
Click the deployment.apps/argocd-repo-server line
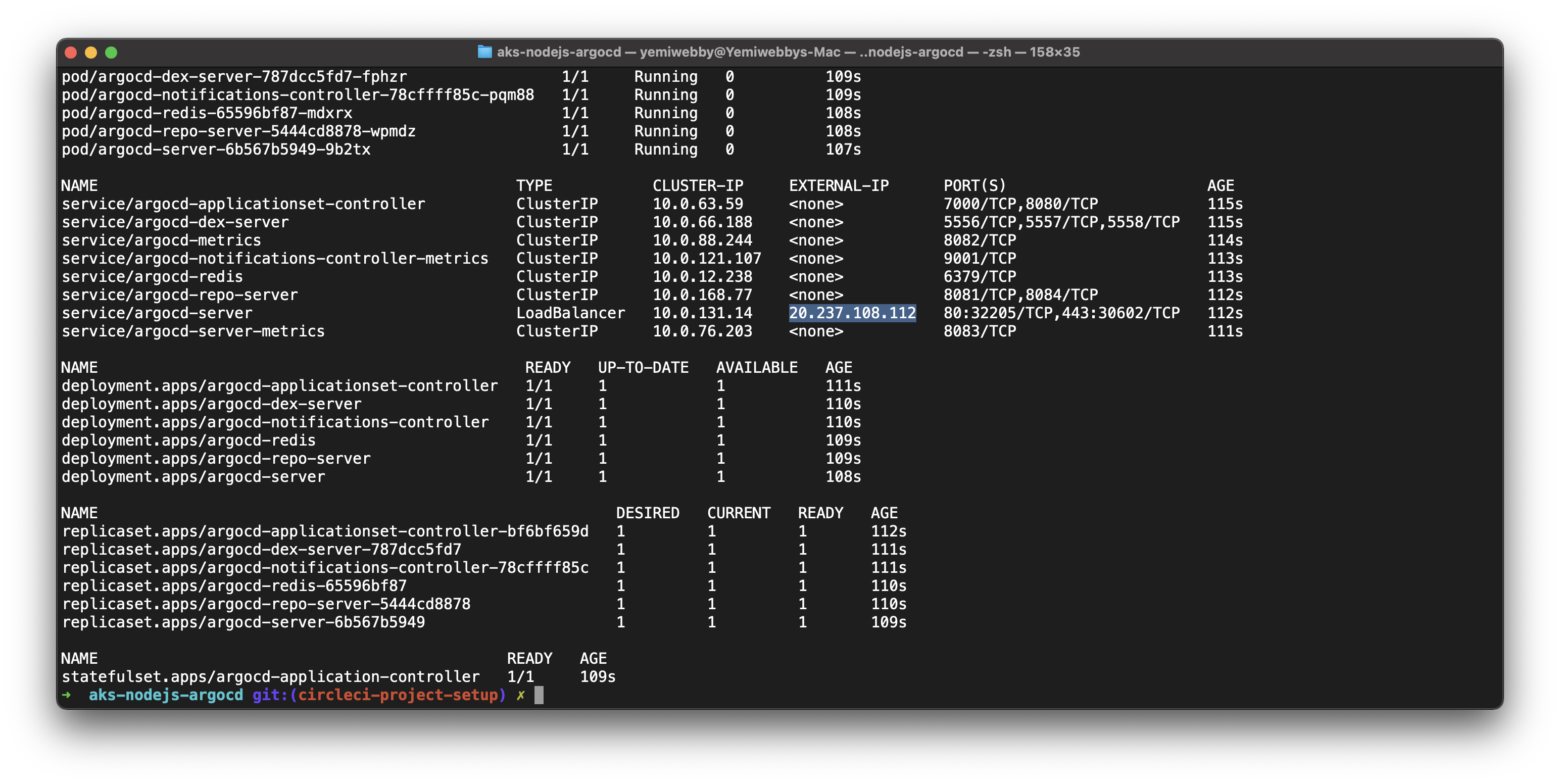click(x=216, y=459)
